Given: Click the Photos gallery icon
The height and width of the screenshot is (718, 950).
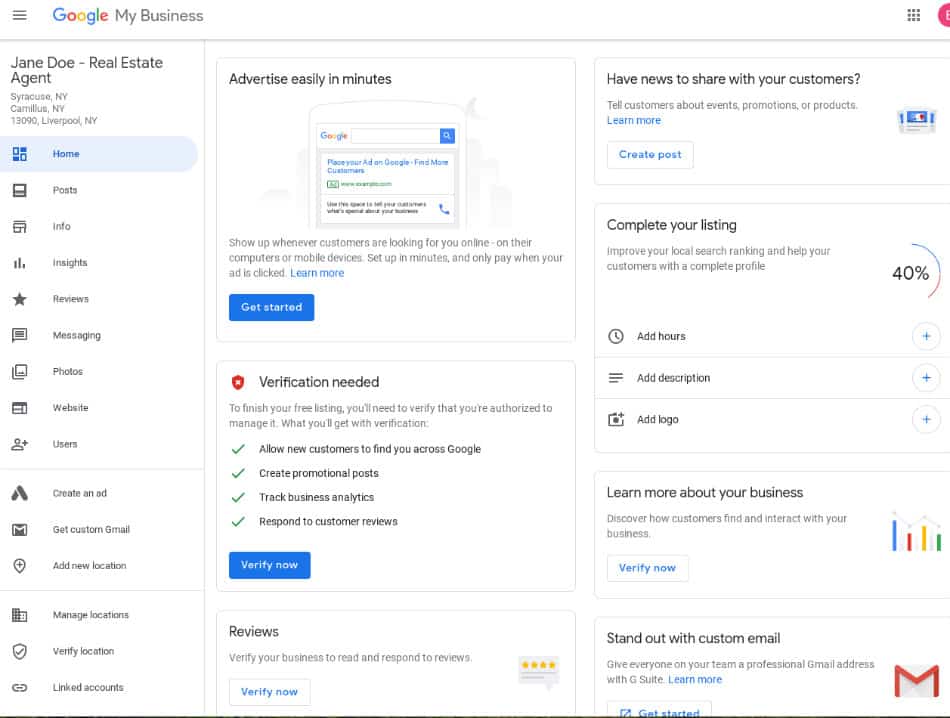Looking at the screenshot, I should pyautogui.click(x=19, y=371).
